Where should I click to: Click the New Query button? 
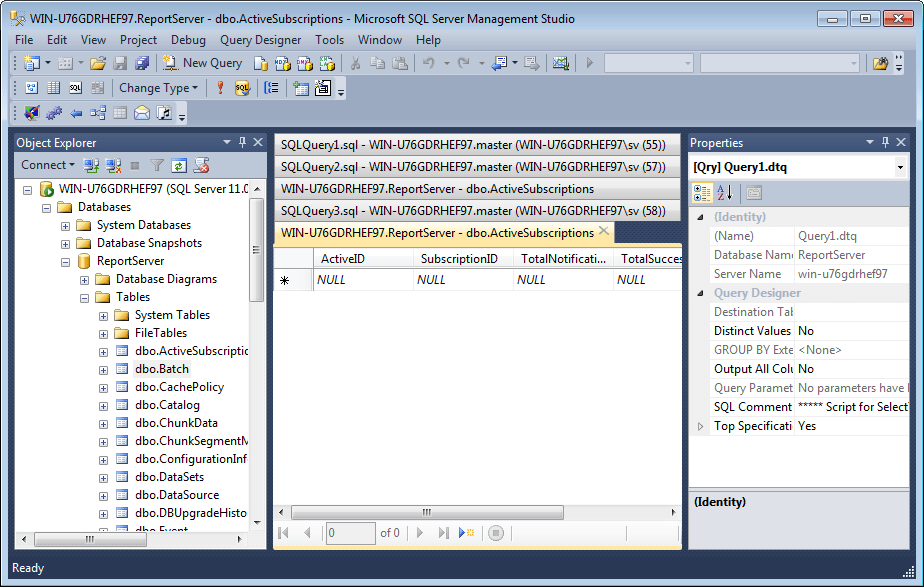point(203,62)
